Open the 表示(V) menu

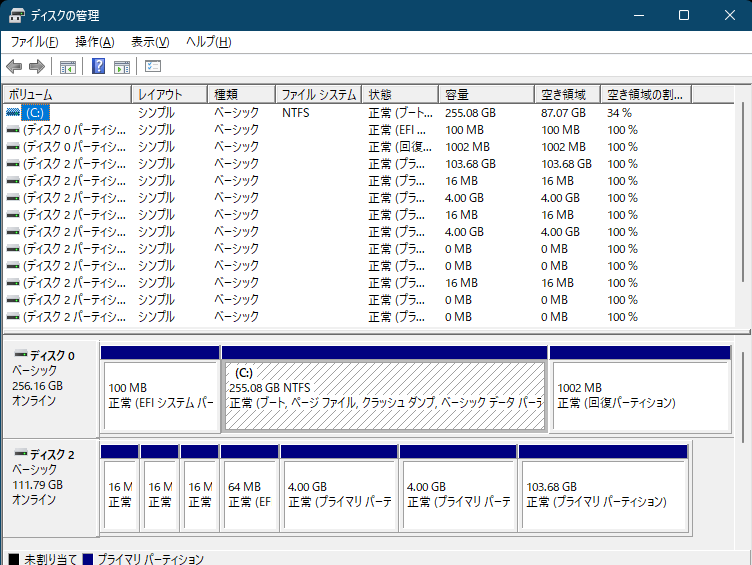click(150, 42)
